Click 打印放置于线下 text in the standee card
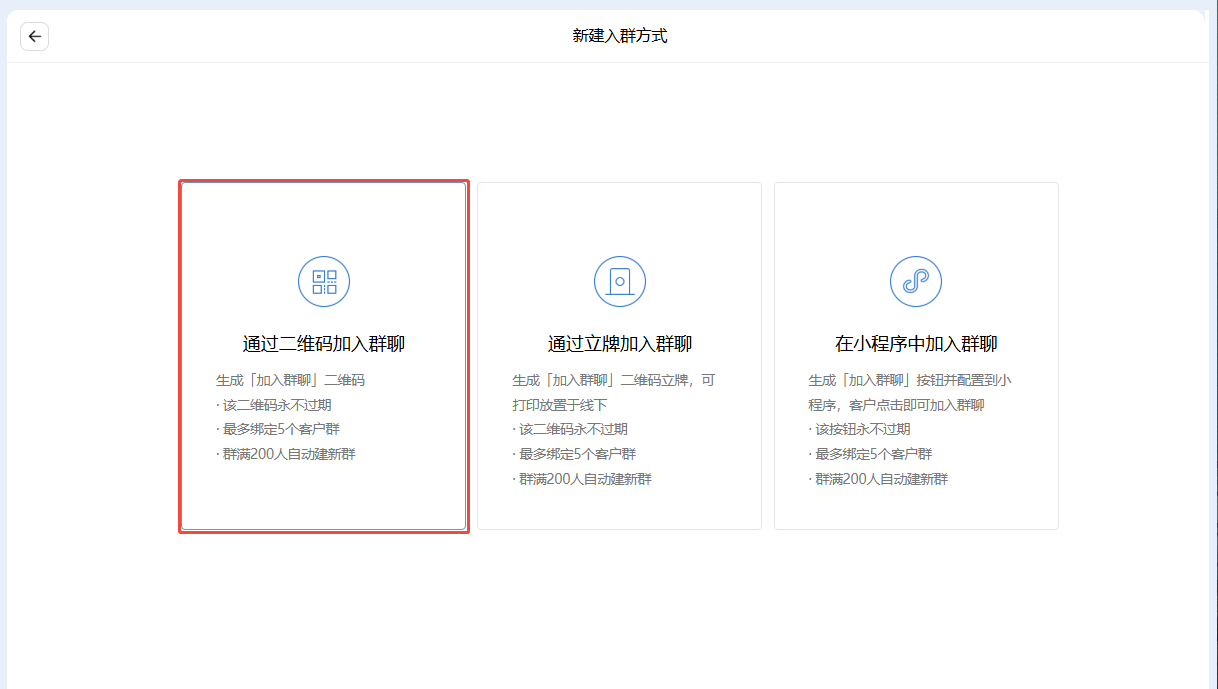Screen dimensions: 1218x689 point(560,405)
